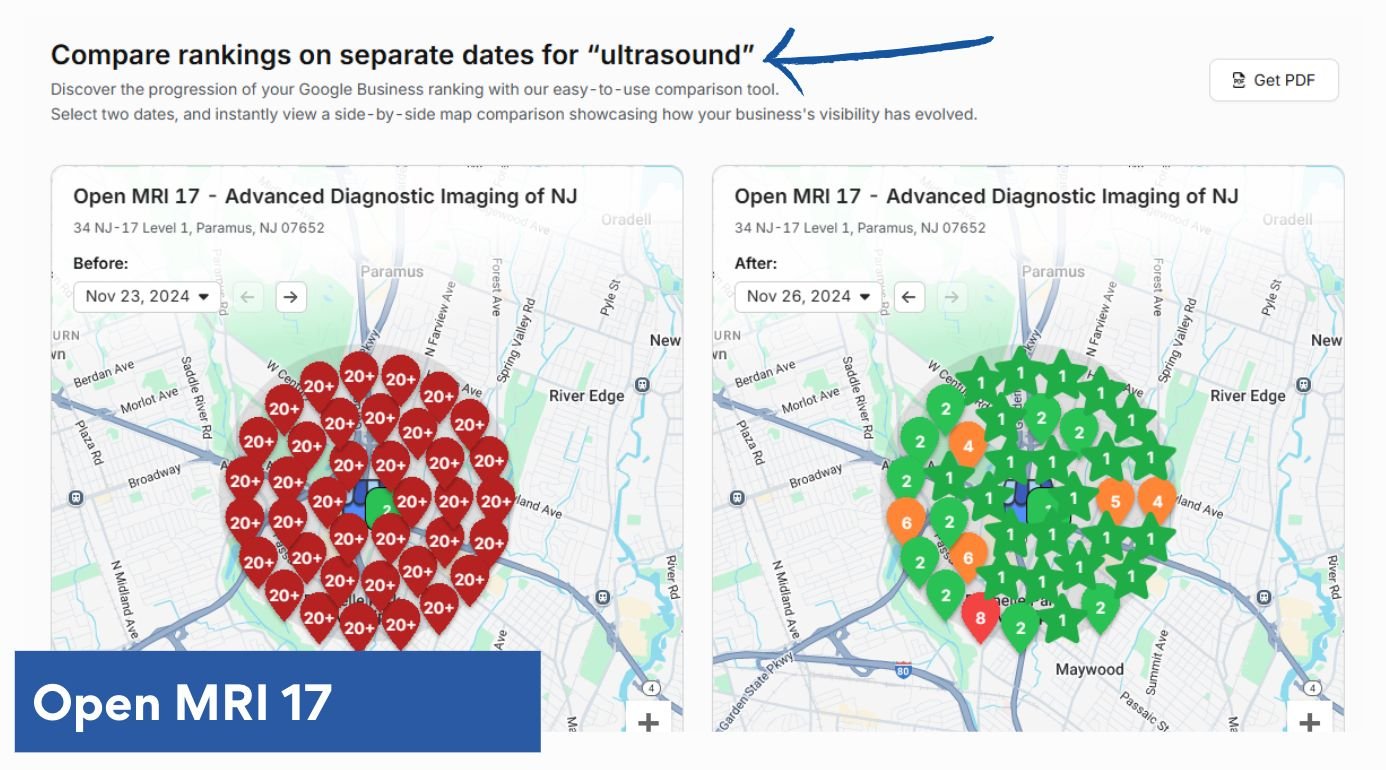The image size is (1386, 770).
Task: Click previous-date left arrow on Before map
Action: [x=249, y=297]
